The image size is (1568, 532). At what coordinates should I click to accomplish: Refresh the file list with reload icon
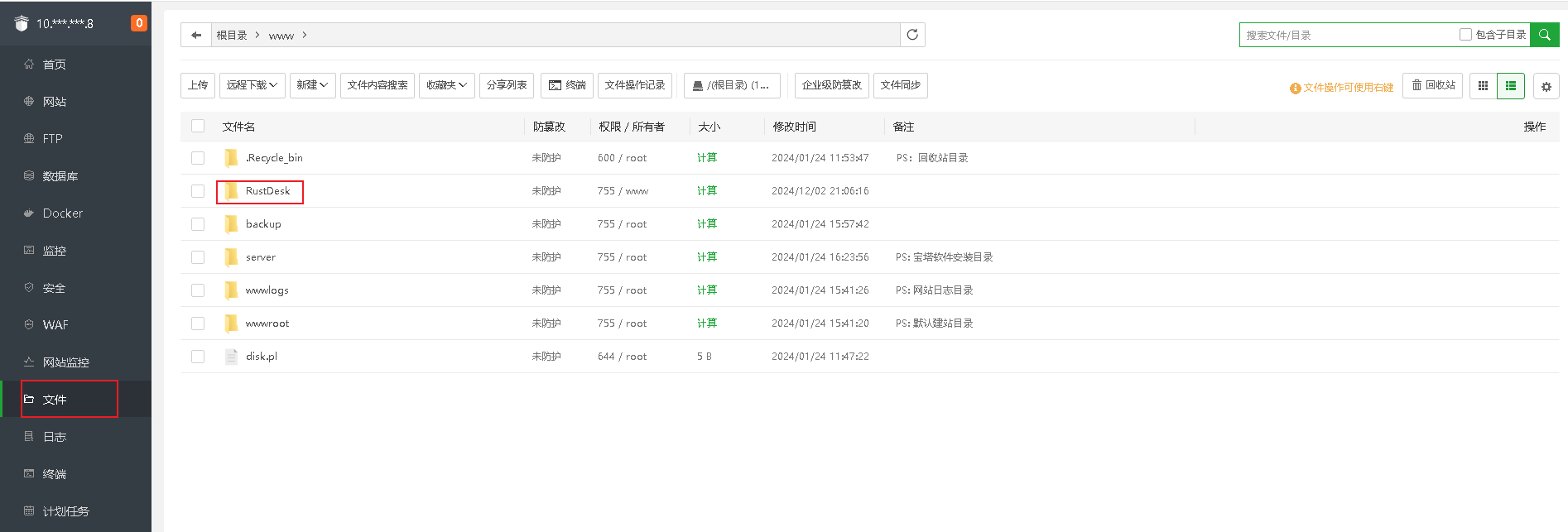(x=912, y=35)
